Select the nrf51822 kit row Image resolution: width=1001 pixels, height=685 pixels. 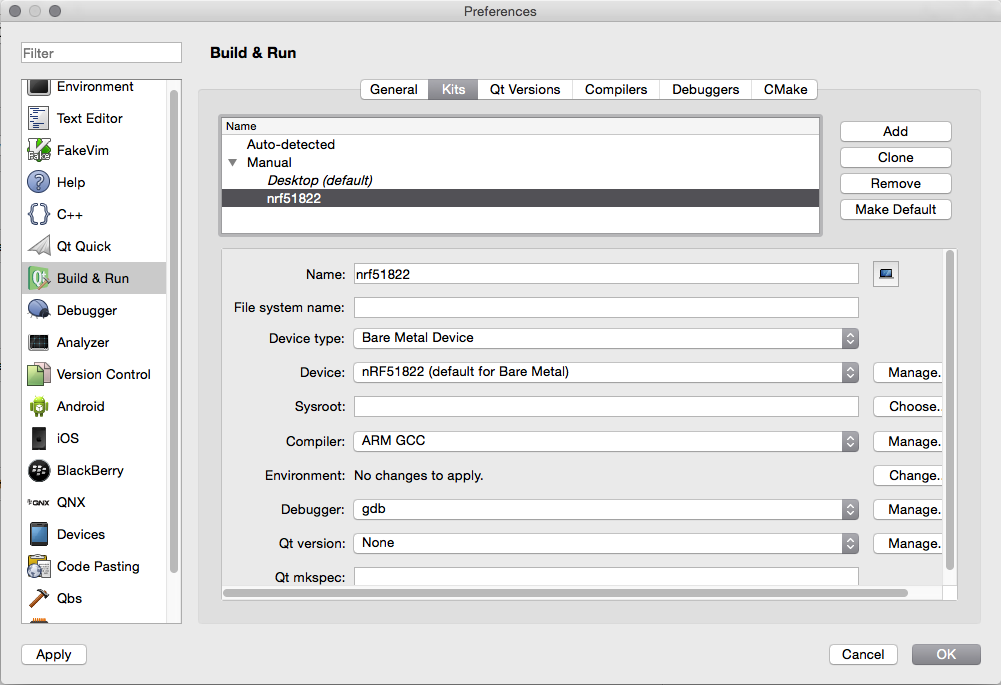coord(520,199)
